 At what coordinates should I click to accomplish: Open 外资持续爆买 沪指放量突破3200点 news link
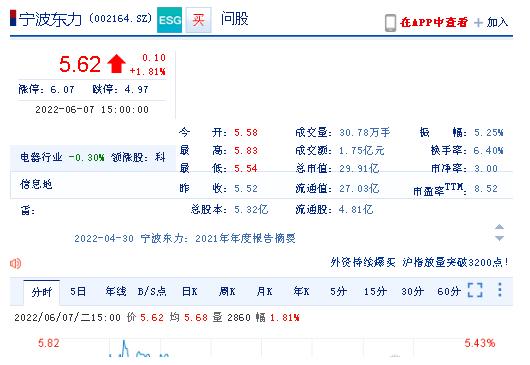click(x=419, y=262)
